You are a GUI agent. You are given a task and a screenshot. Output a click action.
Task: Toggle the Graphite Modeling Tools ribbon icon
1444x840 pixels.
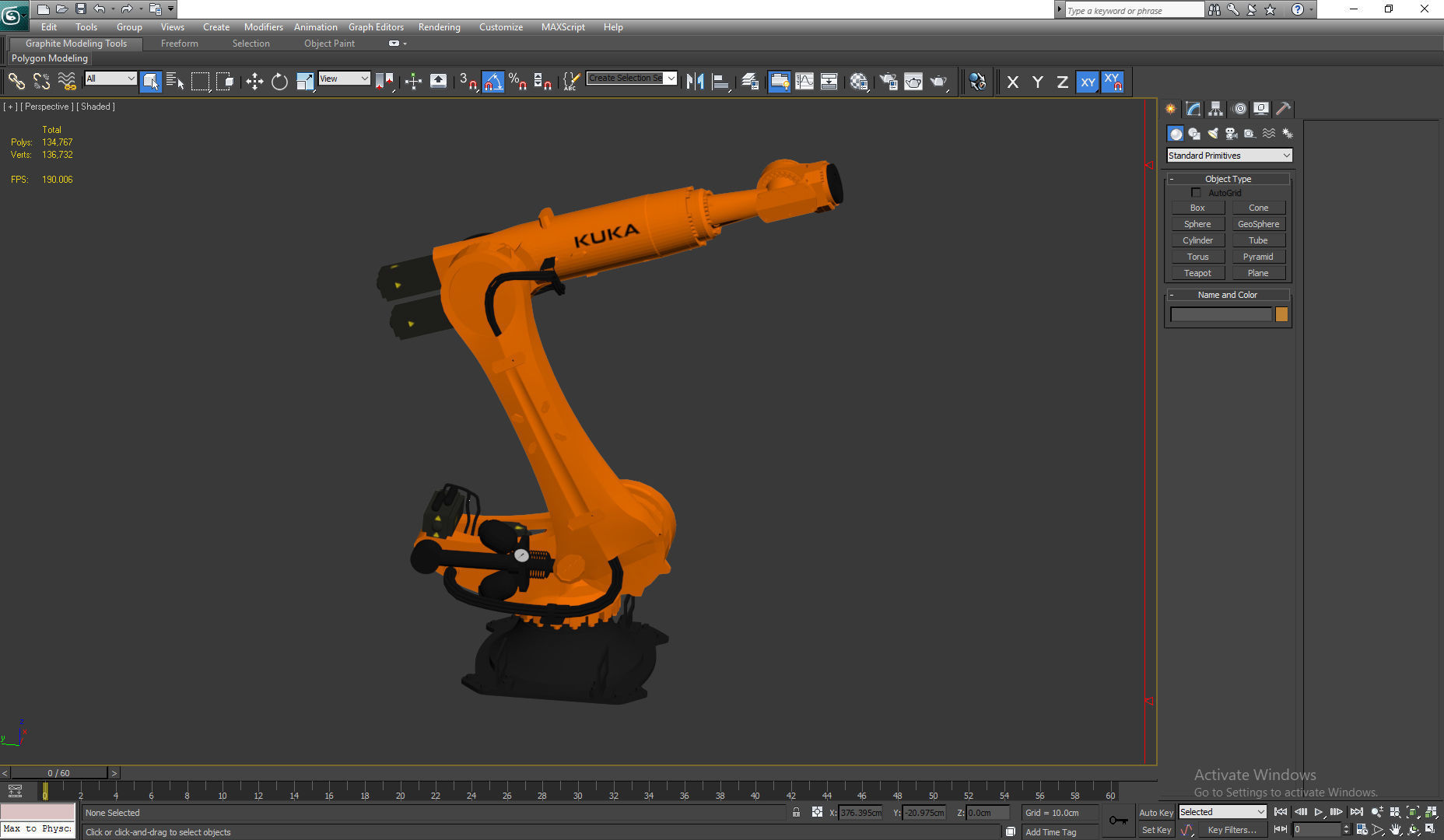(x=779, y=81)
